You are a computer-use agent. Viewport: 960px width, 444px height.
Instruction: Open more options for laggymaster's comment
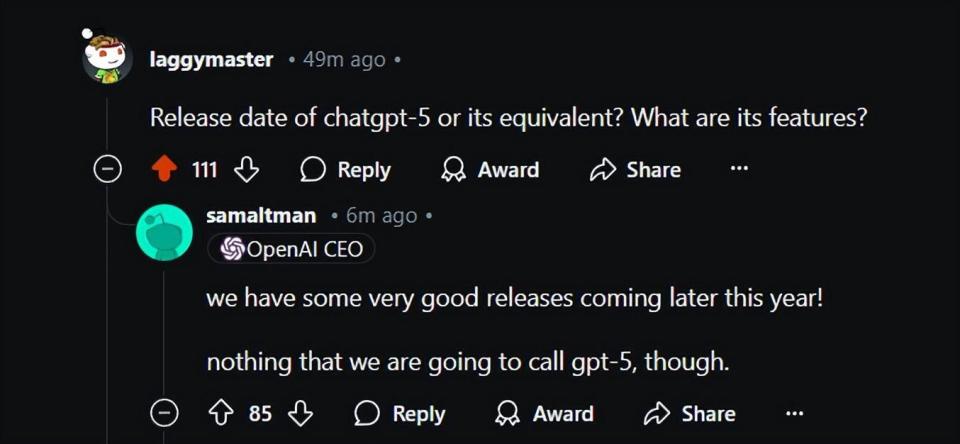tap(739, 169)
